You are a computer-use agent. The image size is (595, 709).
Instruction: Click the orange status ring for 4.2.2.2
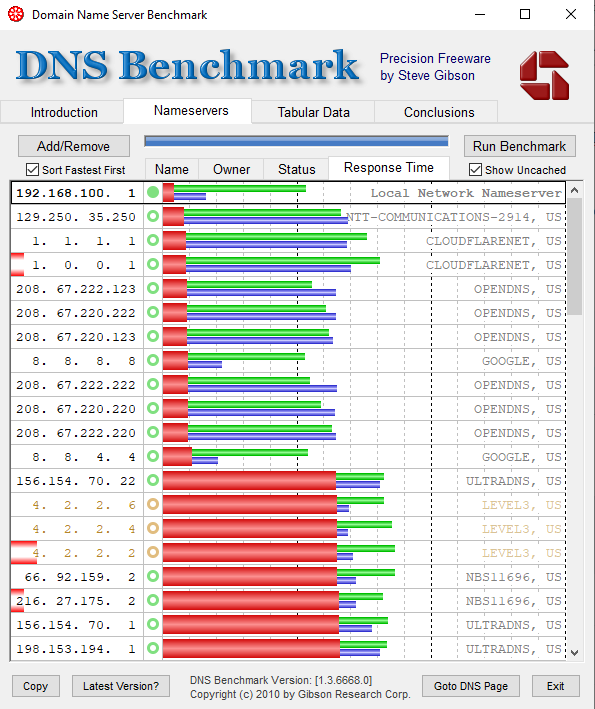(x=153, y=552)
